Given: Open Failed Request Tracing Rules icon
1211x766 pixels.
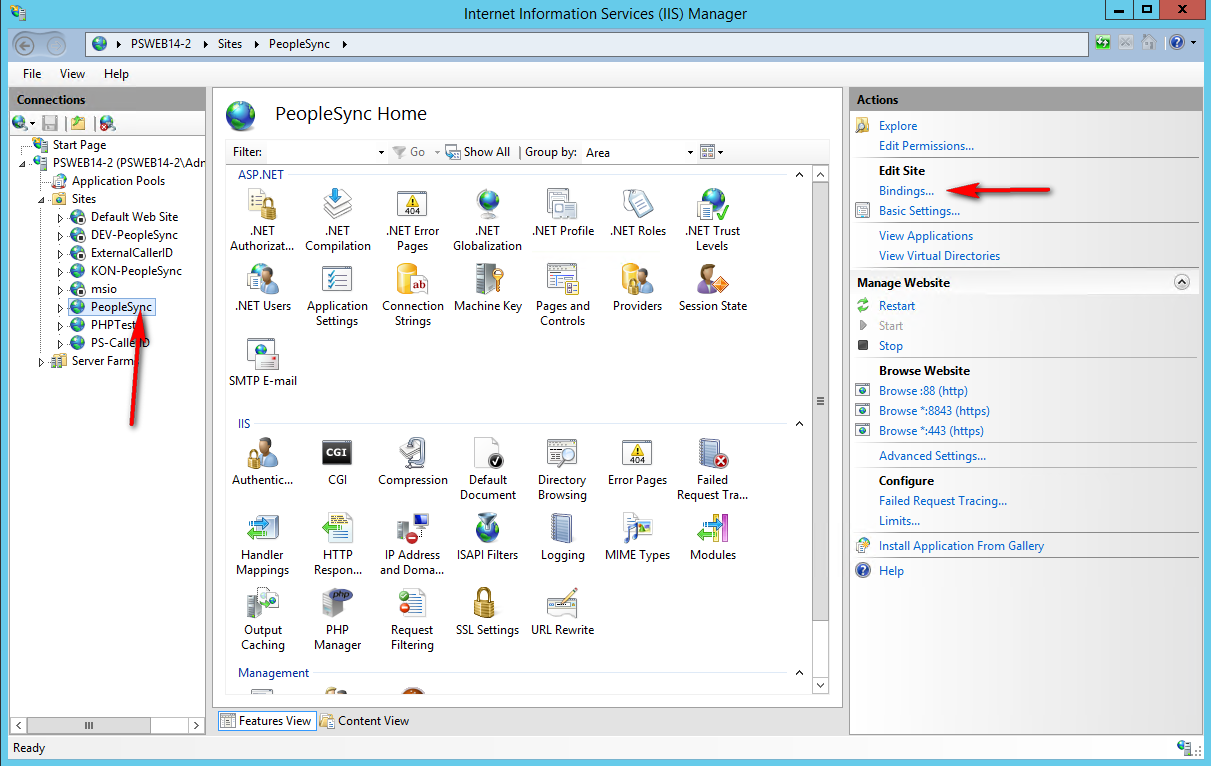Looking at the screenshot, I should 712,469.
